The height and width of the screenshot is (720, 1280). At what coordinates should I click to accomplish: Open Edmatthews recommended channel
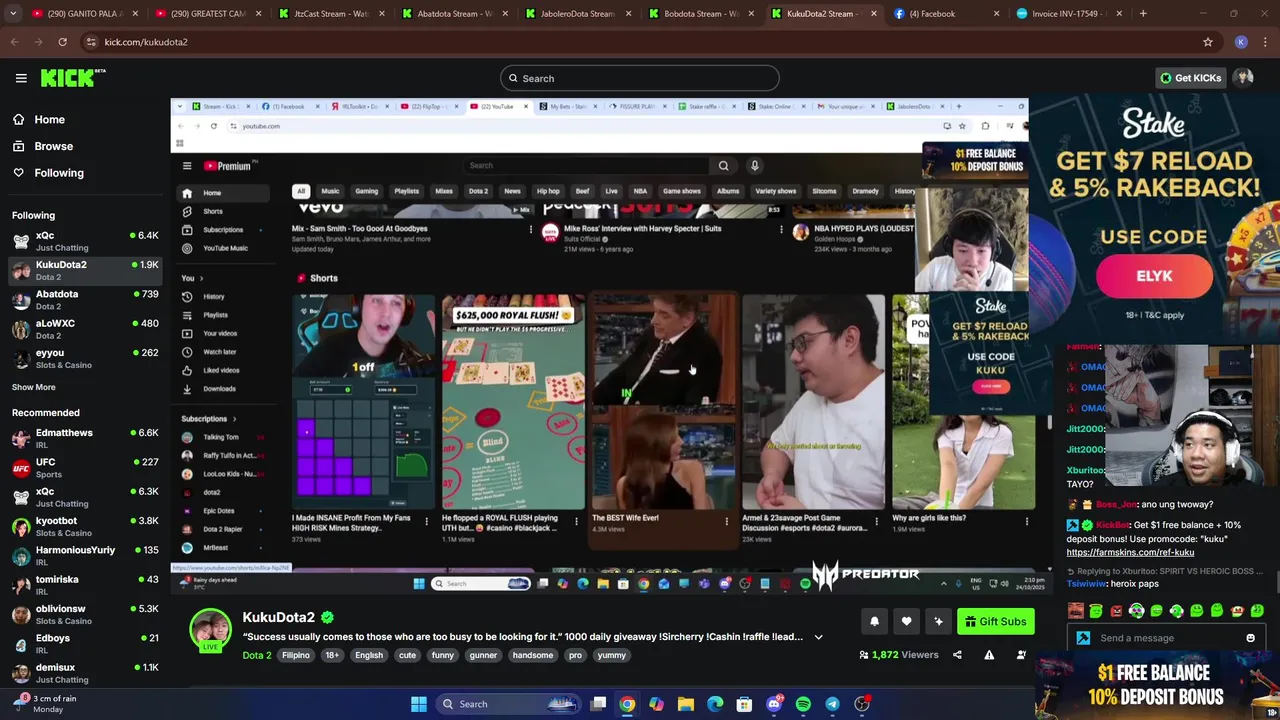84,438
